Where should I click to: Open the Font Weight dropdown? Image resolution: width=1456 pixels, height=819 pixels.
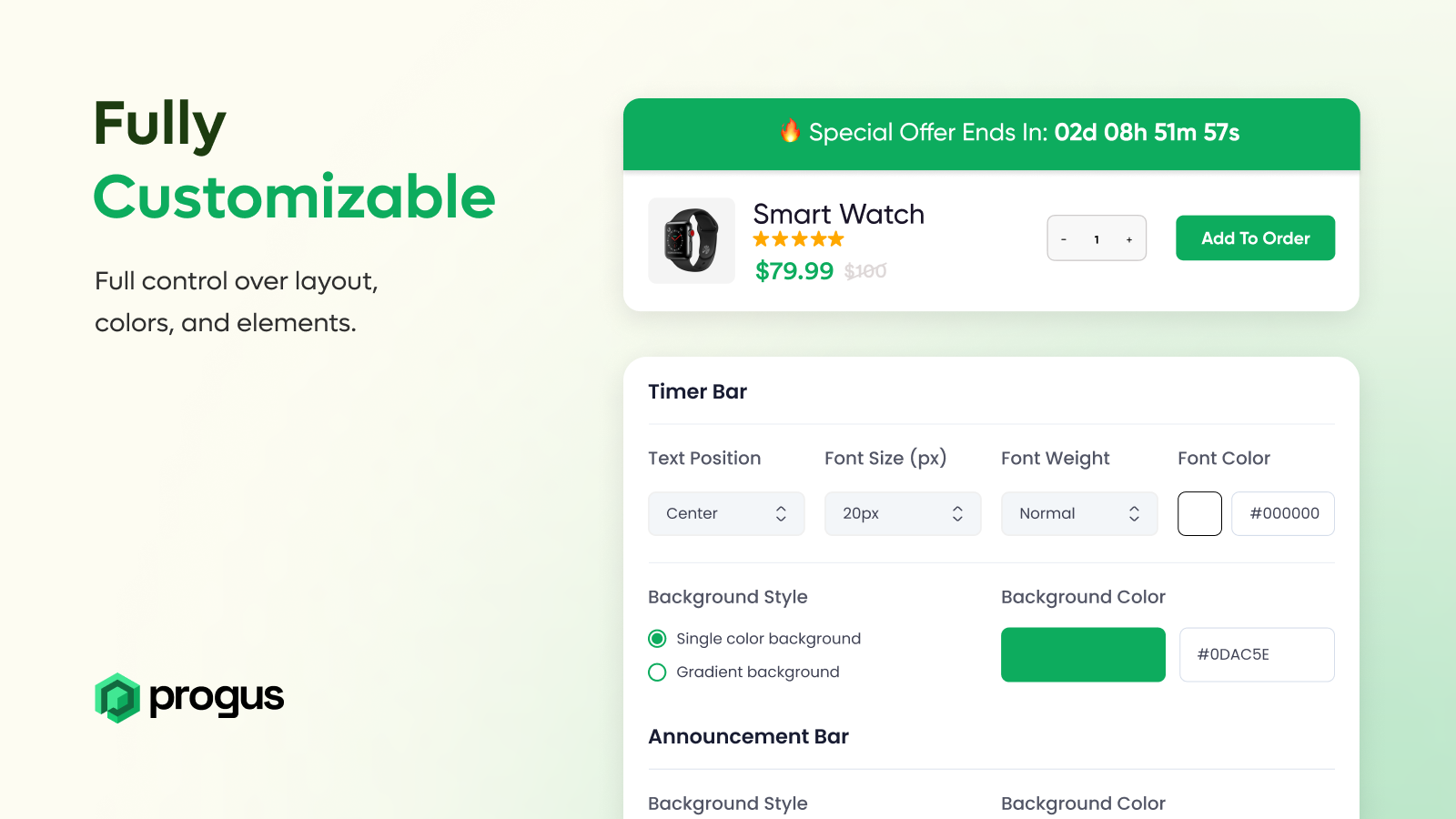pyautogui.click(x=1079, y=513)
